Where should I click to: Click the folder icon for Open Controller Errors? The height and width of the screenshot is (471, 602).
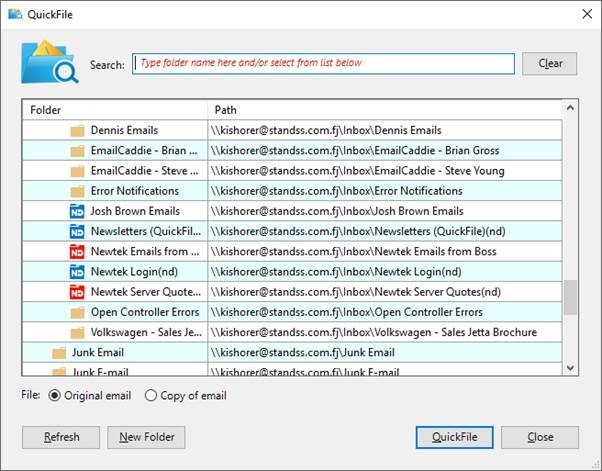pyautogui.click(x=77, y=313)
